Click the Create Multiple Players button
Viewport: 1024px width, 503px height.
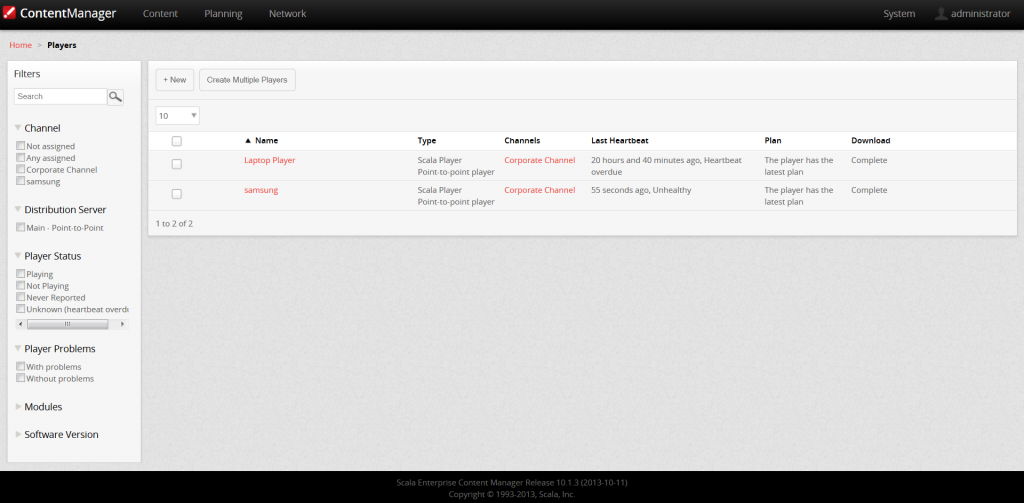pyautogui.click(x=247, y=80)
